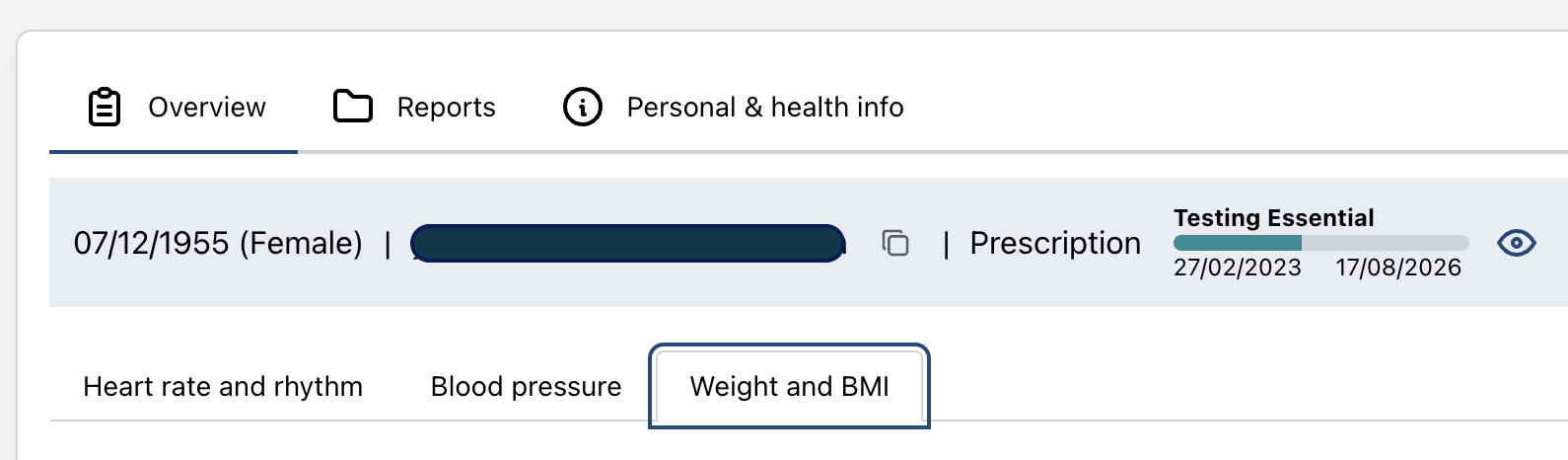Screen dimensions: 1568x460
Task: Click the Overview clipboard icon
Action: coord(105,107)
